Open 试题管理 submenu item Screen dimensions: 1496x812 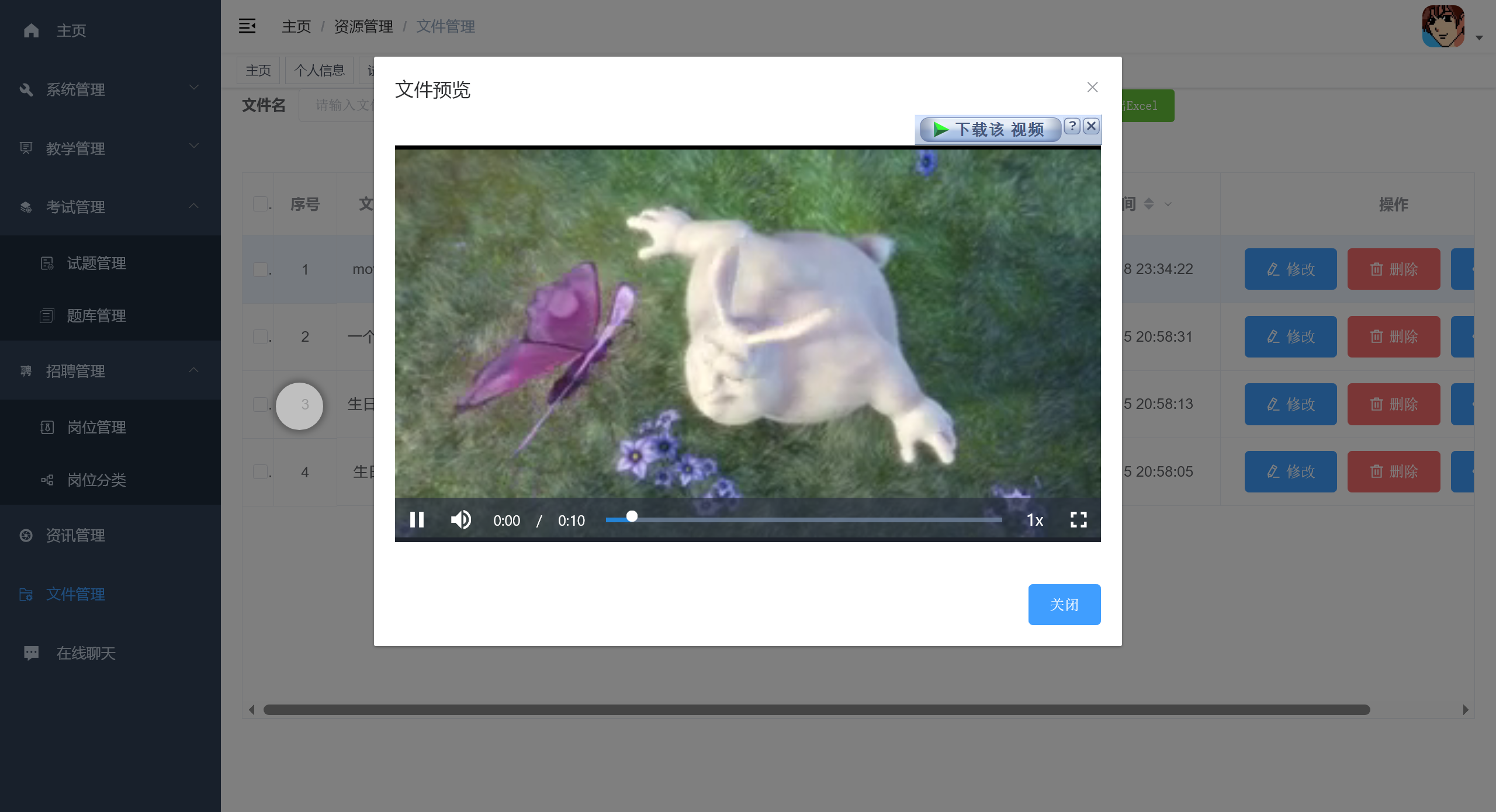click(96, 263)
